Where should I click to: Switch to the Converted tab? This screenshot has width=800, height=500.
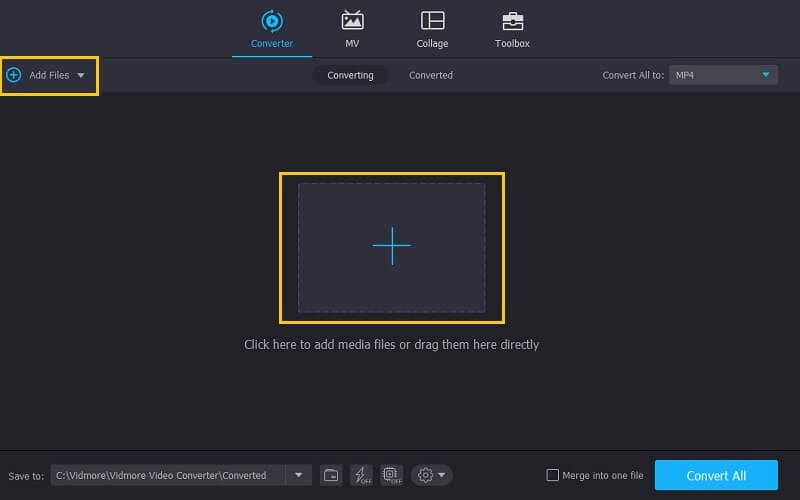tap(431, 75)
